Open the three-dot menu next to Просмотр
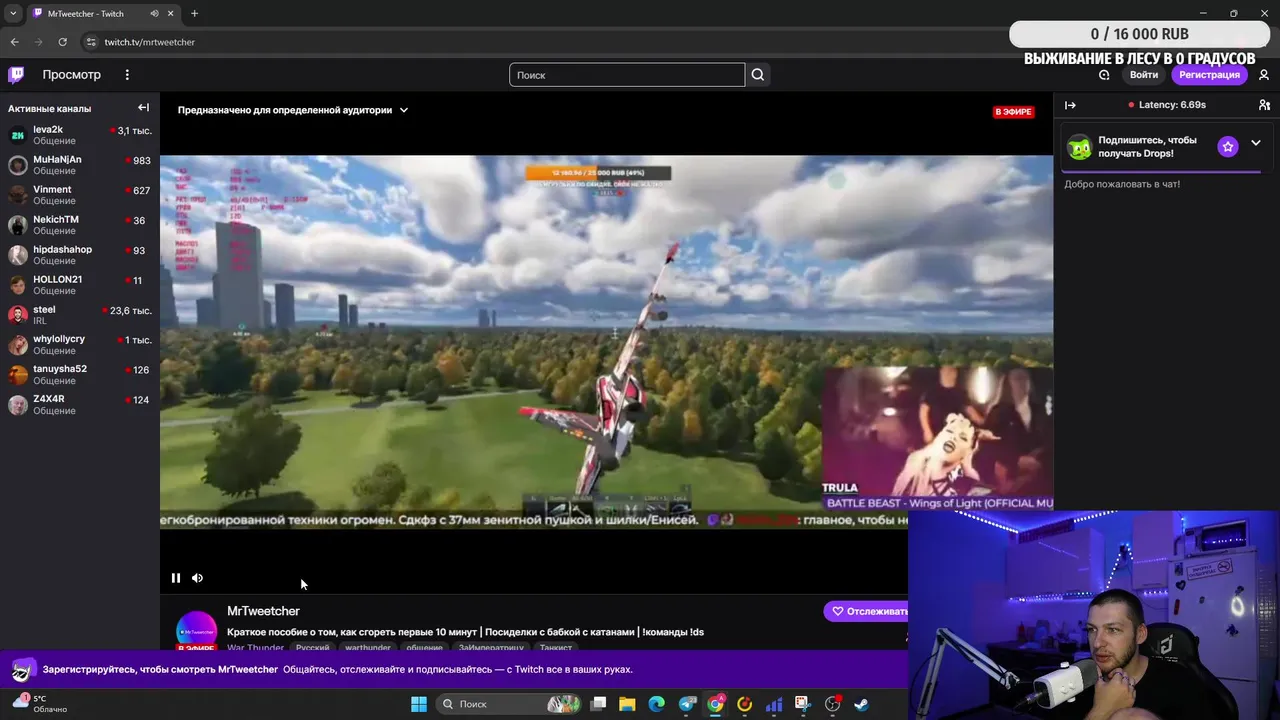This screenshot has height=720, width=1280. point(127,75)
